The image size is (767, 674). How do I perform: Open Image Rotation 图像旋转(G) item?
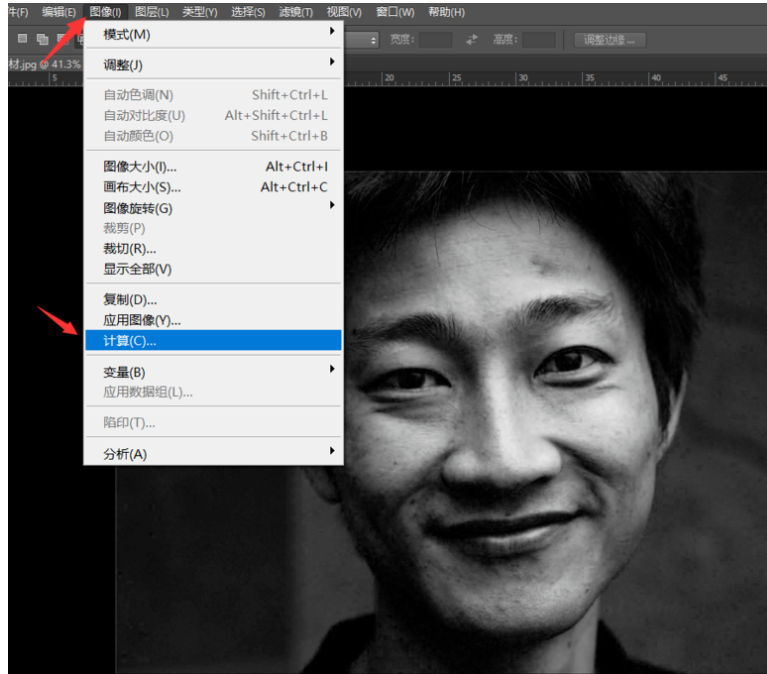click(213, 208)
